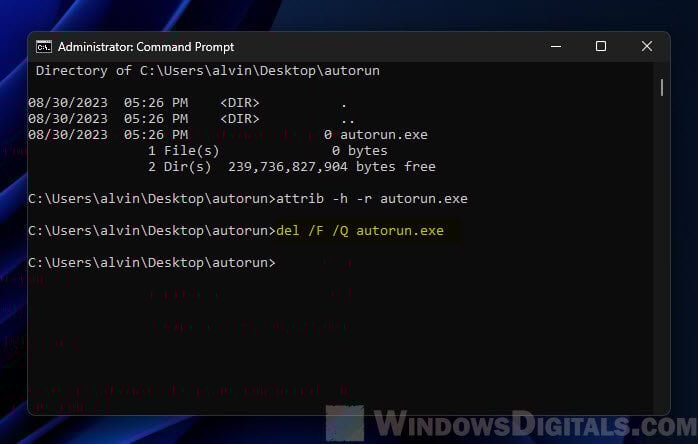Click the vertical scrollbar thumb
The image size is (698, 444).
pos(662,87)
